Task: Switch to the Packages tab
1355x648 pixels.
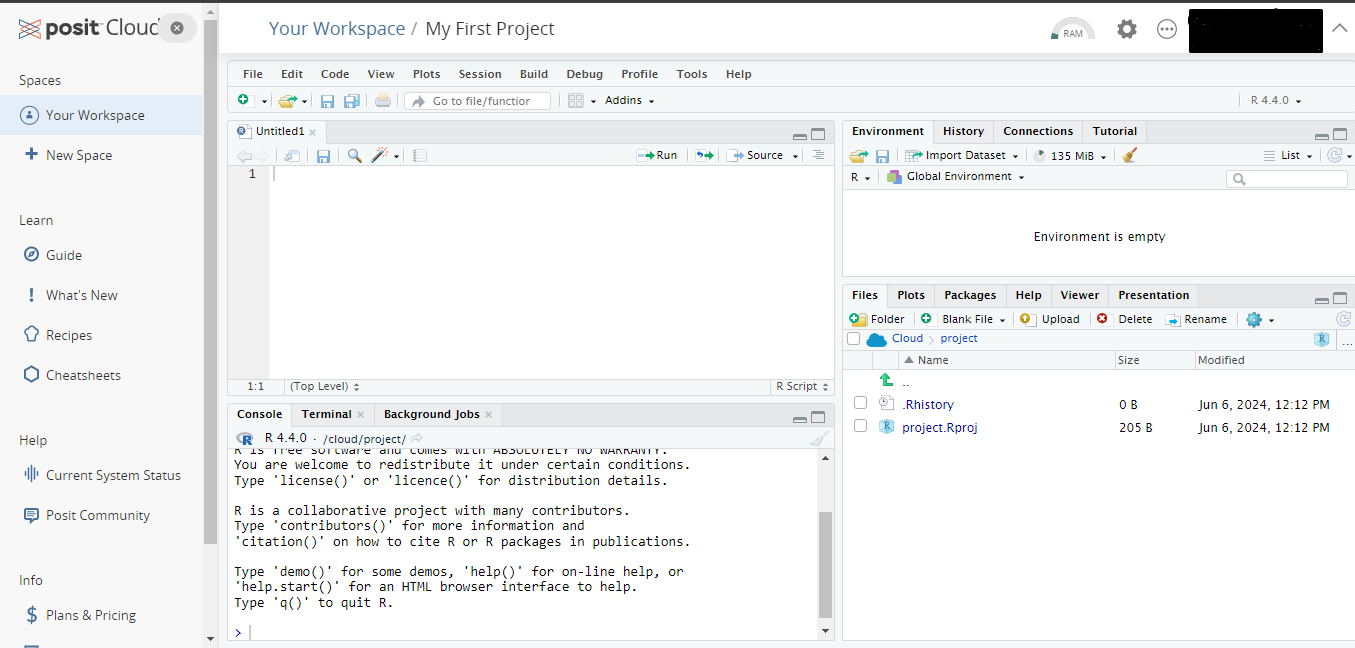Action: tap(970, 295)
